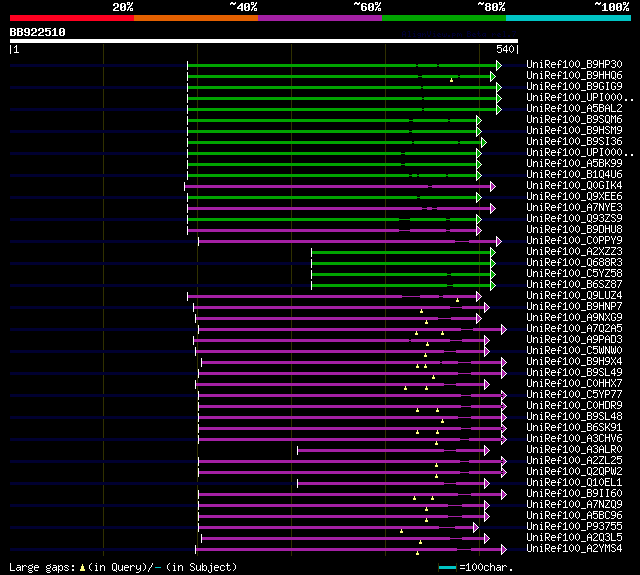Screen dimensions: 640x575
Task: Select hit UniRef100_B9SL48
Action: point(574,417)
